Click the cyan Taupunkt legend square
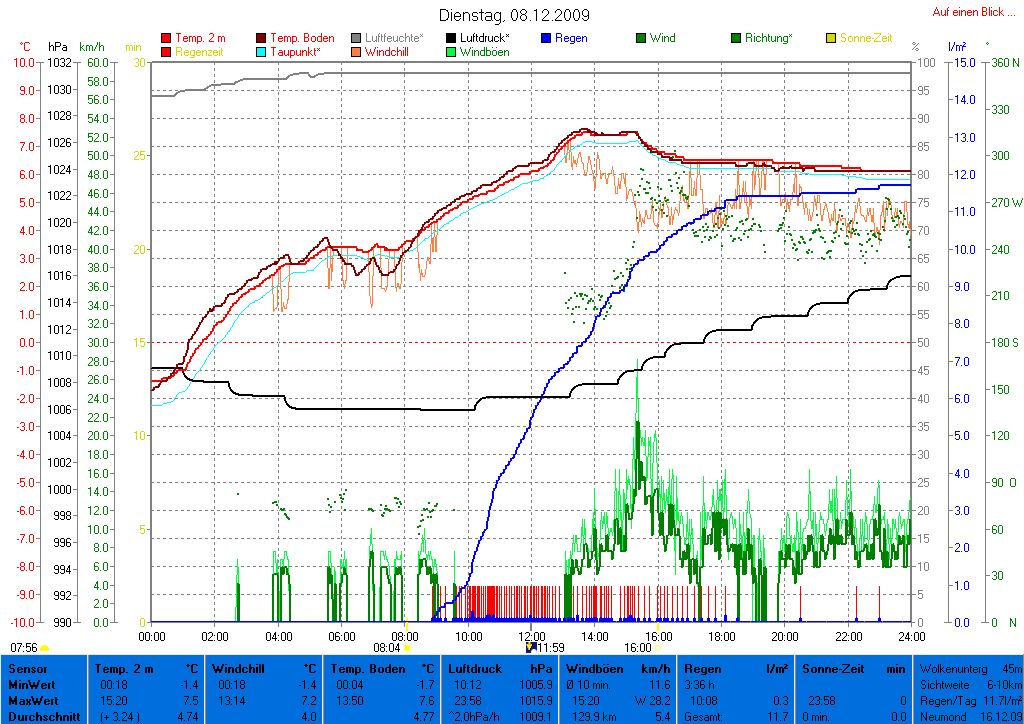 (x=262, y=52)
